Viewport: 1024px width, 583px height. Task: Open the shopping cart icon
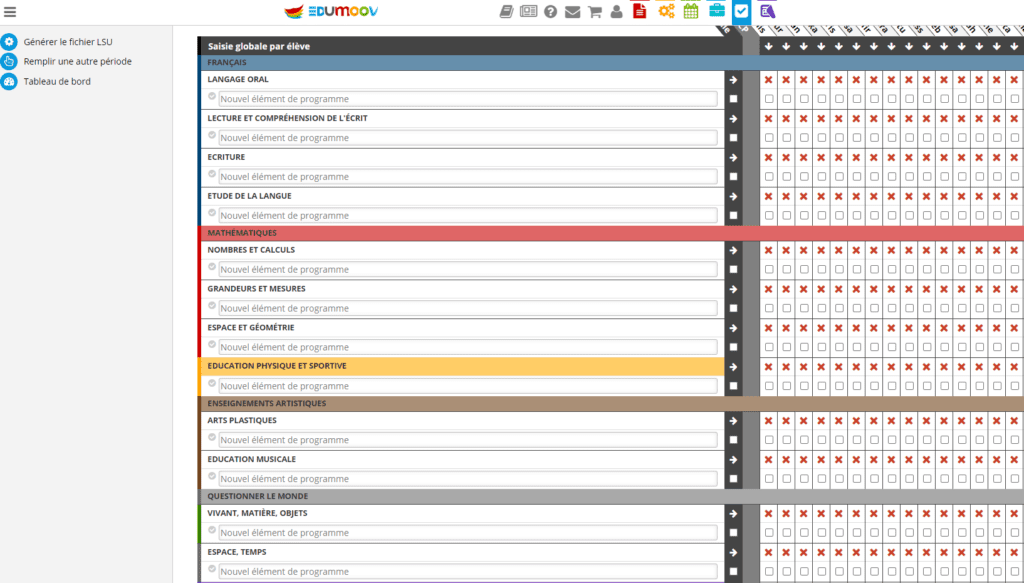pyautogui.click(x=594, y=12)
